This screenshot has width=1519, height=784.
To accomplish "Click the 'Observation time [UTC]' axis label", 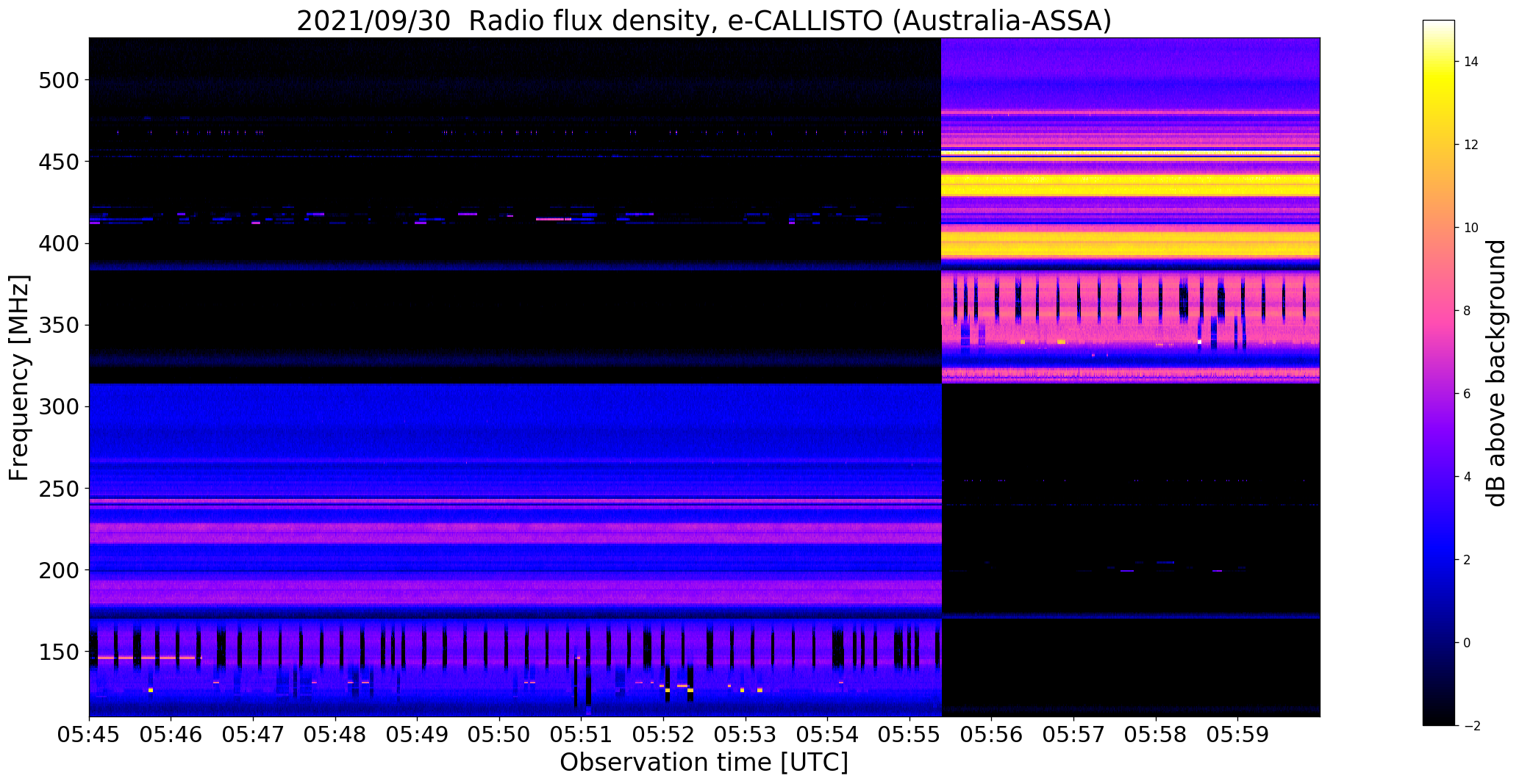I will pyautogui.click(x=704, y=763).
